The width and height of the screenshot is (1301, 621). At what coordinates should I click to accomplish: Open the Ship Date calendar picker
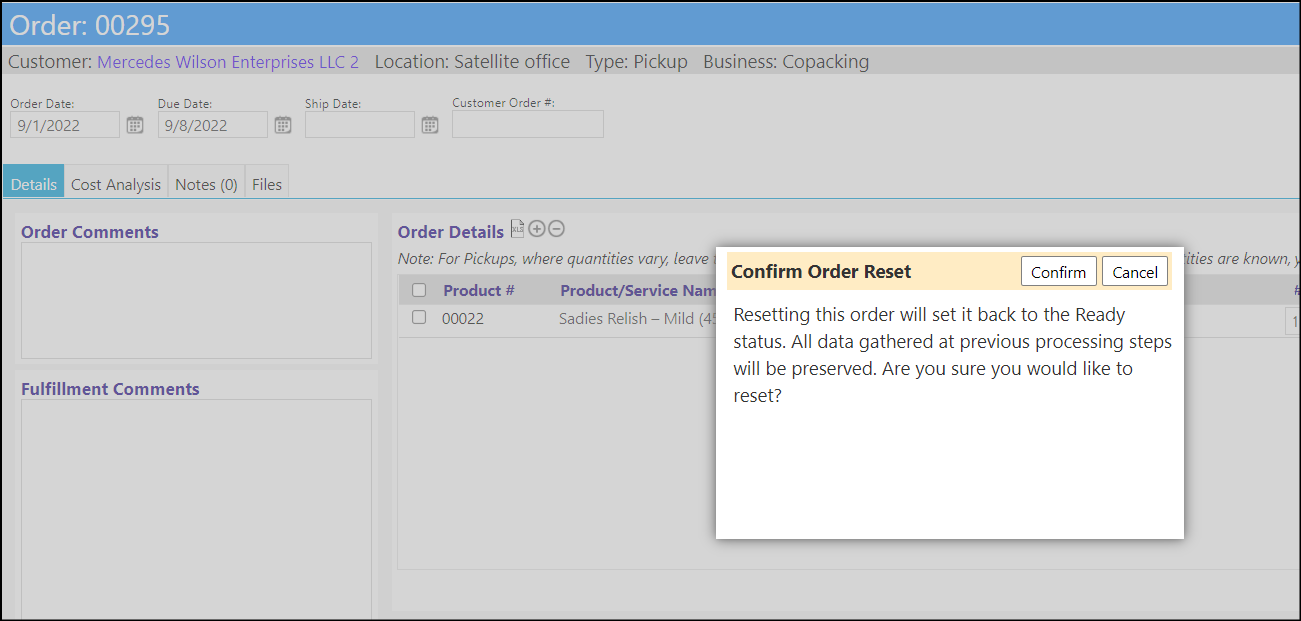pos(430,125)
